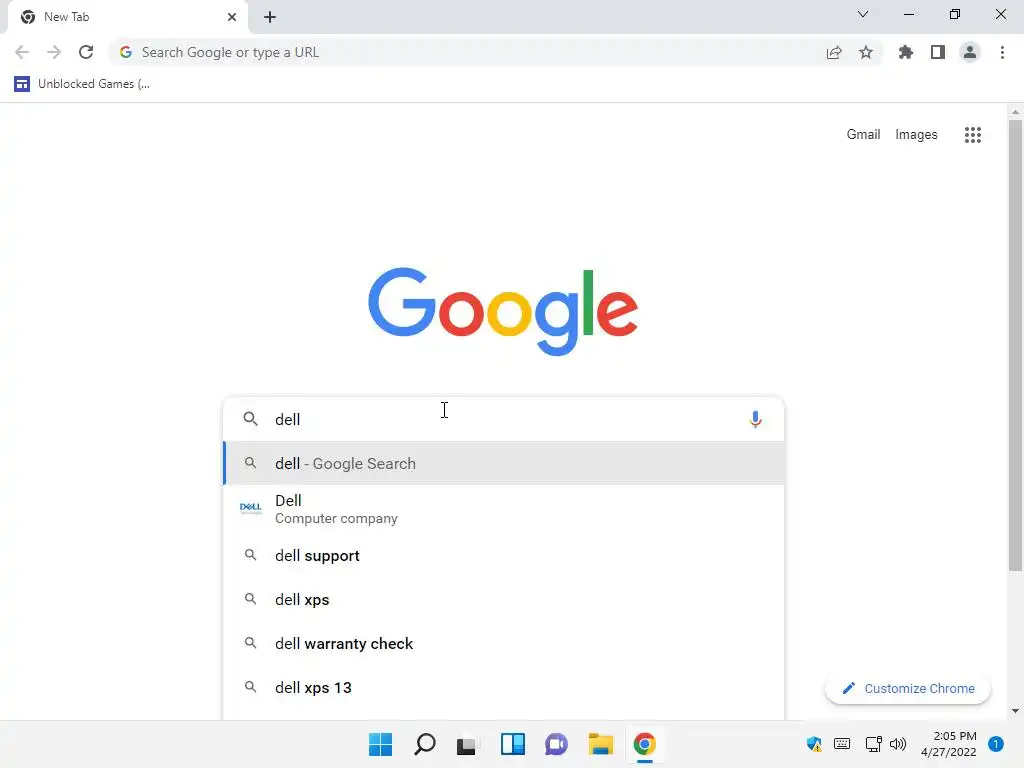Image resolution: width=1024 pixels, height=768 pixels.
Task: Bookmark this tab with the star icon
Action: (x=866, y=52)
